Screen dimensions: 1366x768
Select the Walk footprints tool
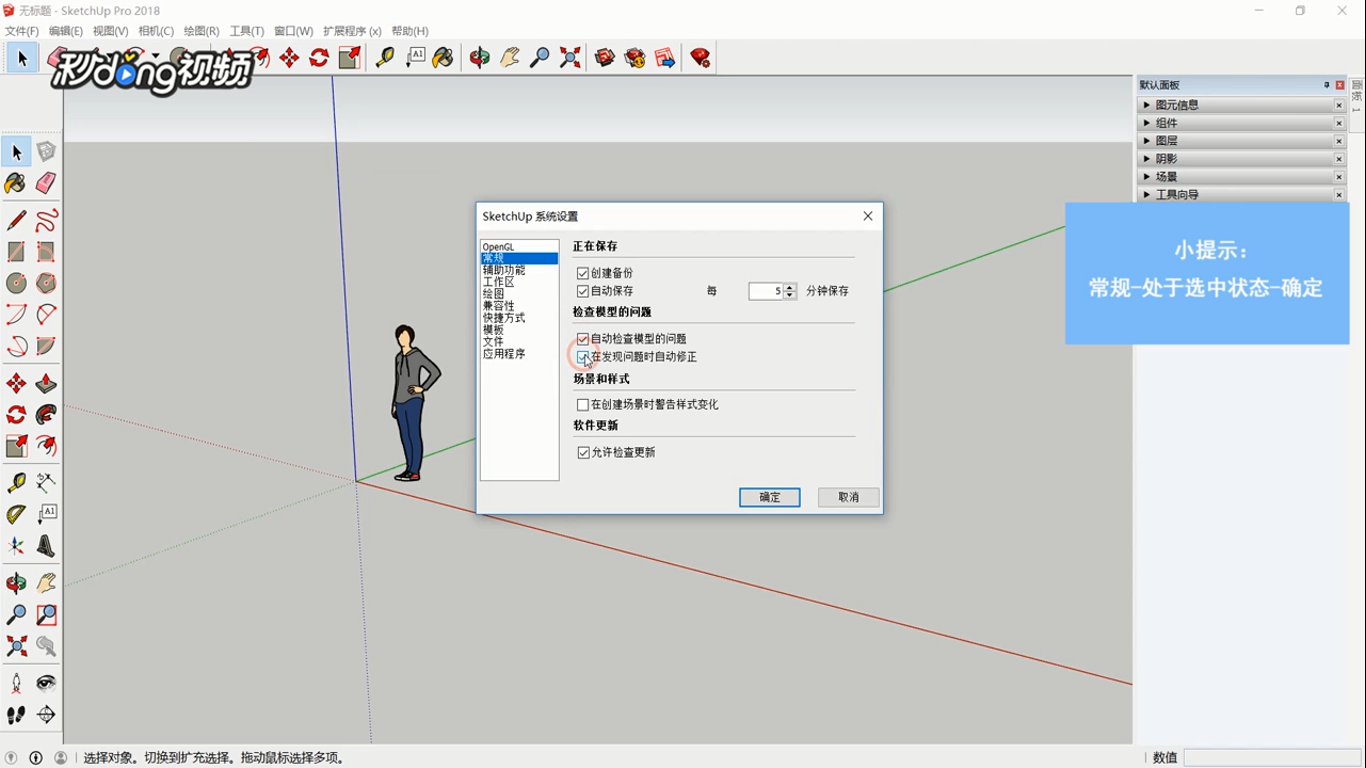click(16, 715)
